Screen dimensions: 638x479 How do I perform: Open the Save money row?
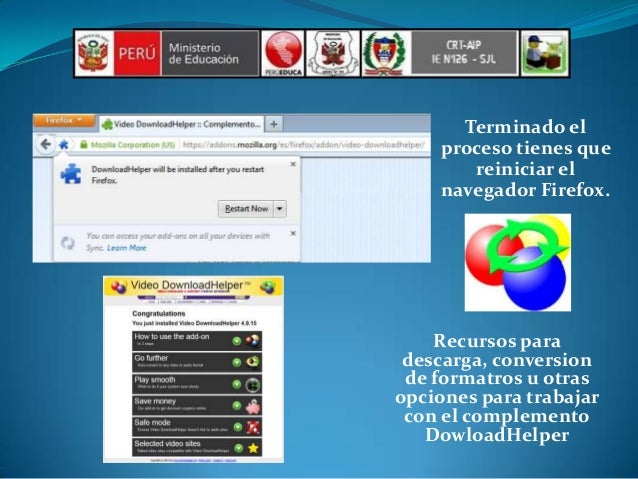197,405
